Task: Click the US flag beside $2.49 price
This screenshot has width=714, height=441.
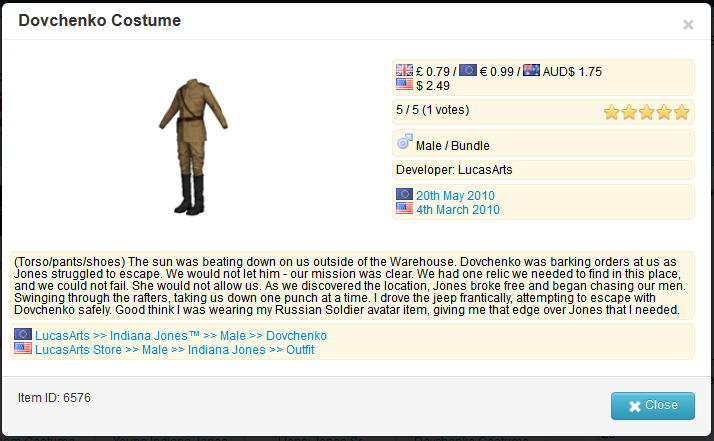Action: click(405, 85)
